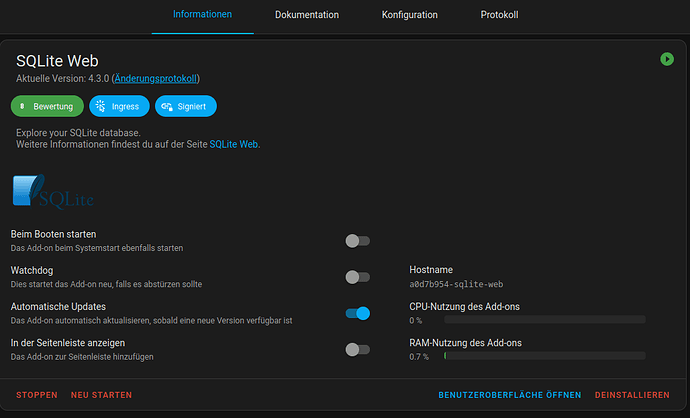This screenshot has width=690, height=418.
Task: Turn on the Watchdog switch
Action: click(x=357, y=277)
